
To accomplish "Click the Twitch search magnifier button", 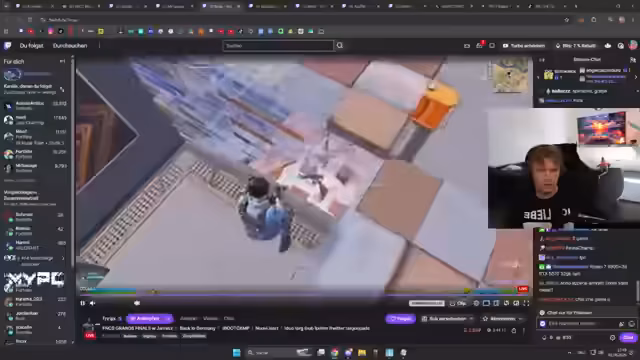I will pyautogui.click(x=340, y=46).
